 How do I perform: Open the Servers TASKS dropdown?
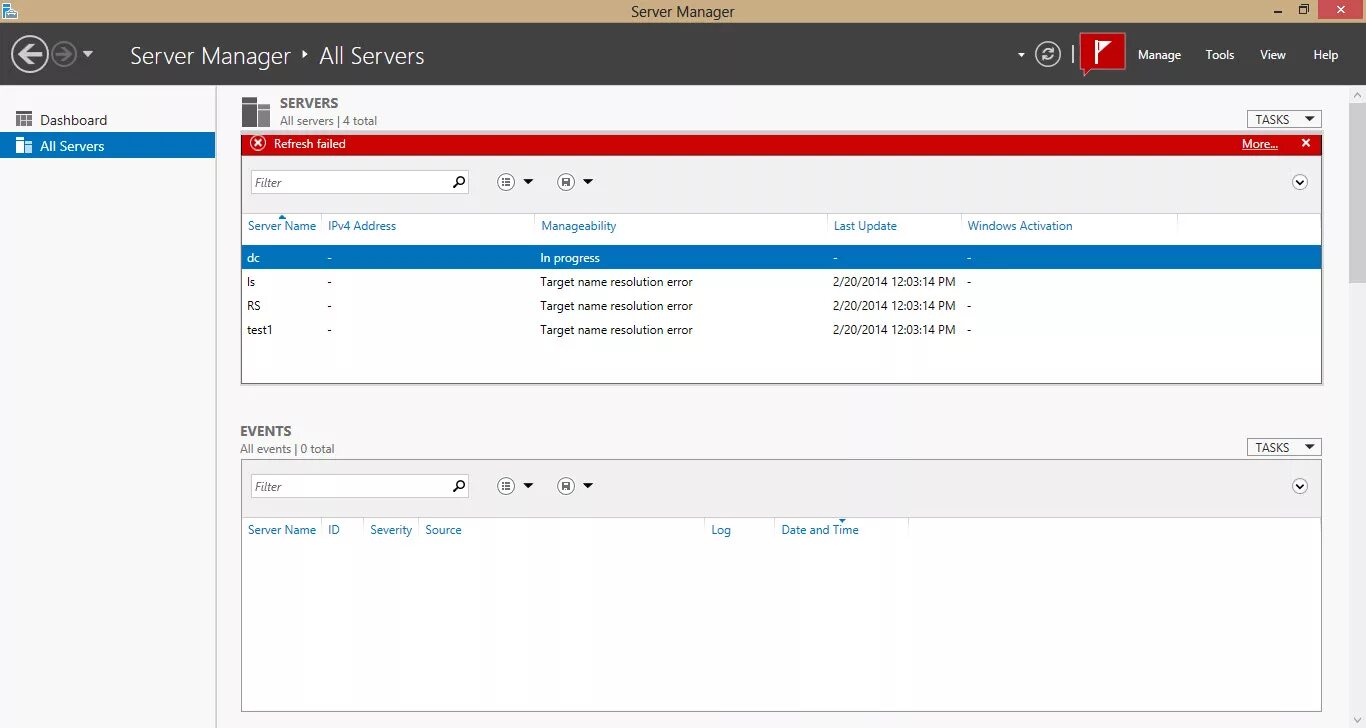(x=1284, y=119)
